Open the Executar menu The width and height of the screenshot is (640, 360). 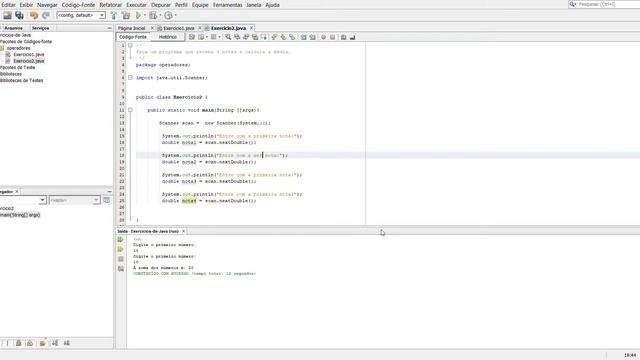(x=136, y=5)
